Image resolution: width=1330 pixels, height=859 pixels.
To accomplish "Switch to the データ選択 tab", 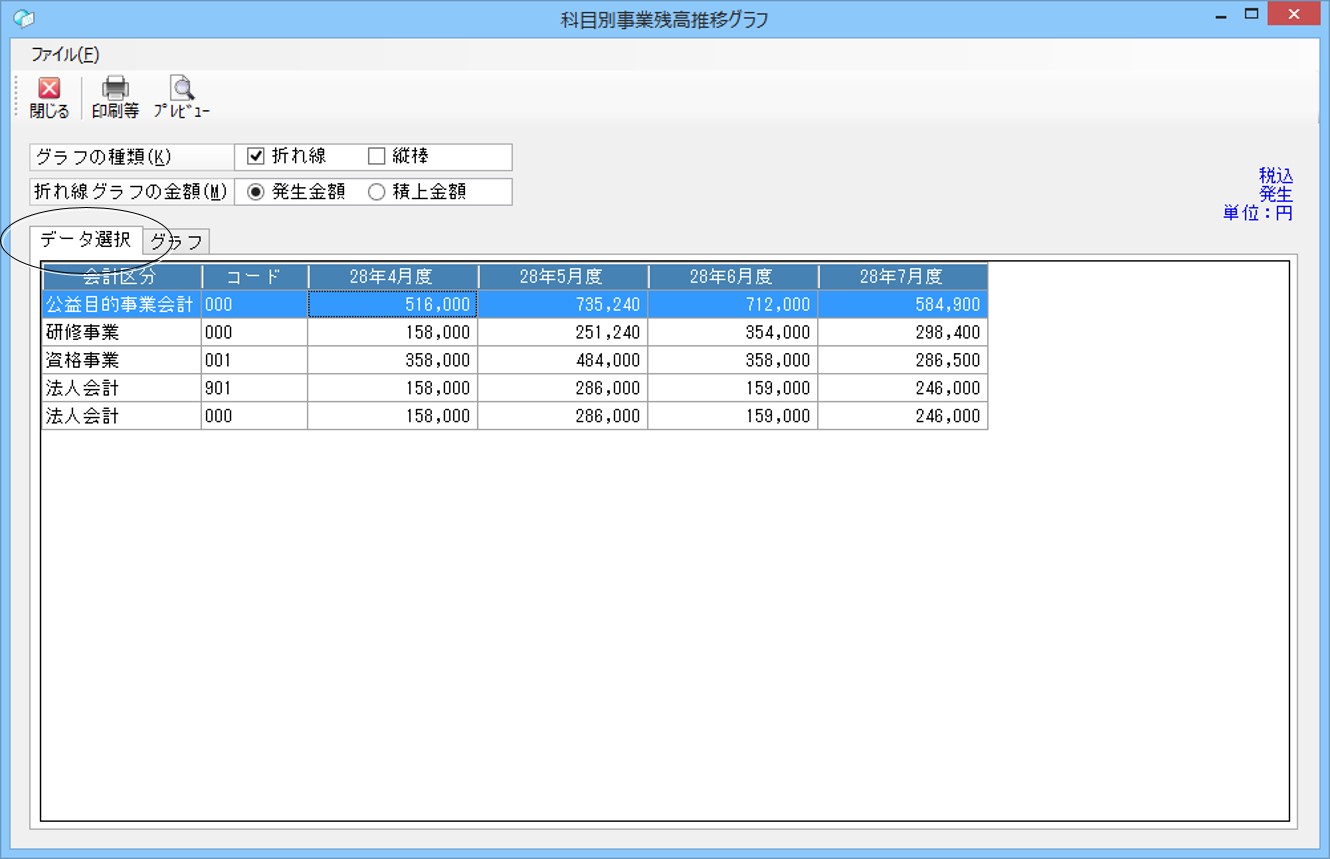I will click(86, 240).
